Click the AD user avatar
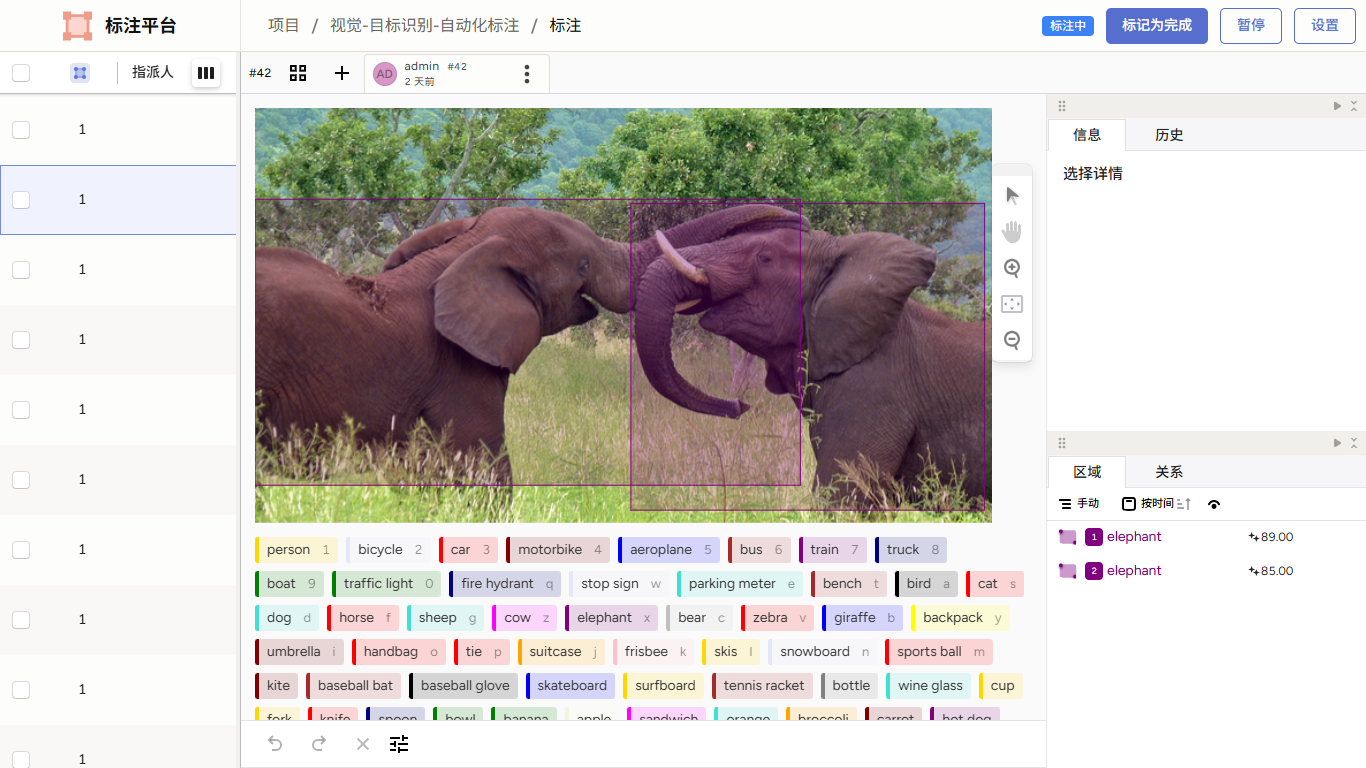Screen dimensions: 1366x768 pyautogui.click(x=385, y=74)
